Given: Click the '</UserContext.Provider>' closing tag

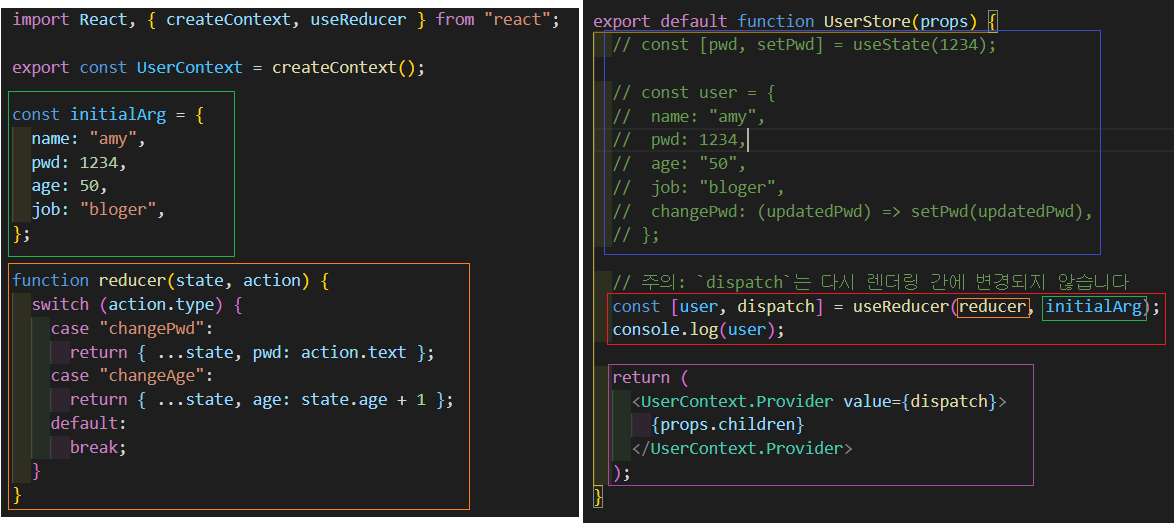Looking at the screenshot, I should point(742,449).
